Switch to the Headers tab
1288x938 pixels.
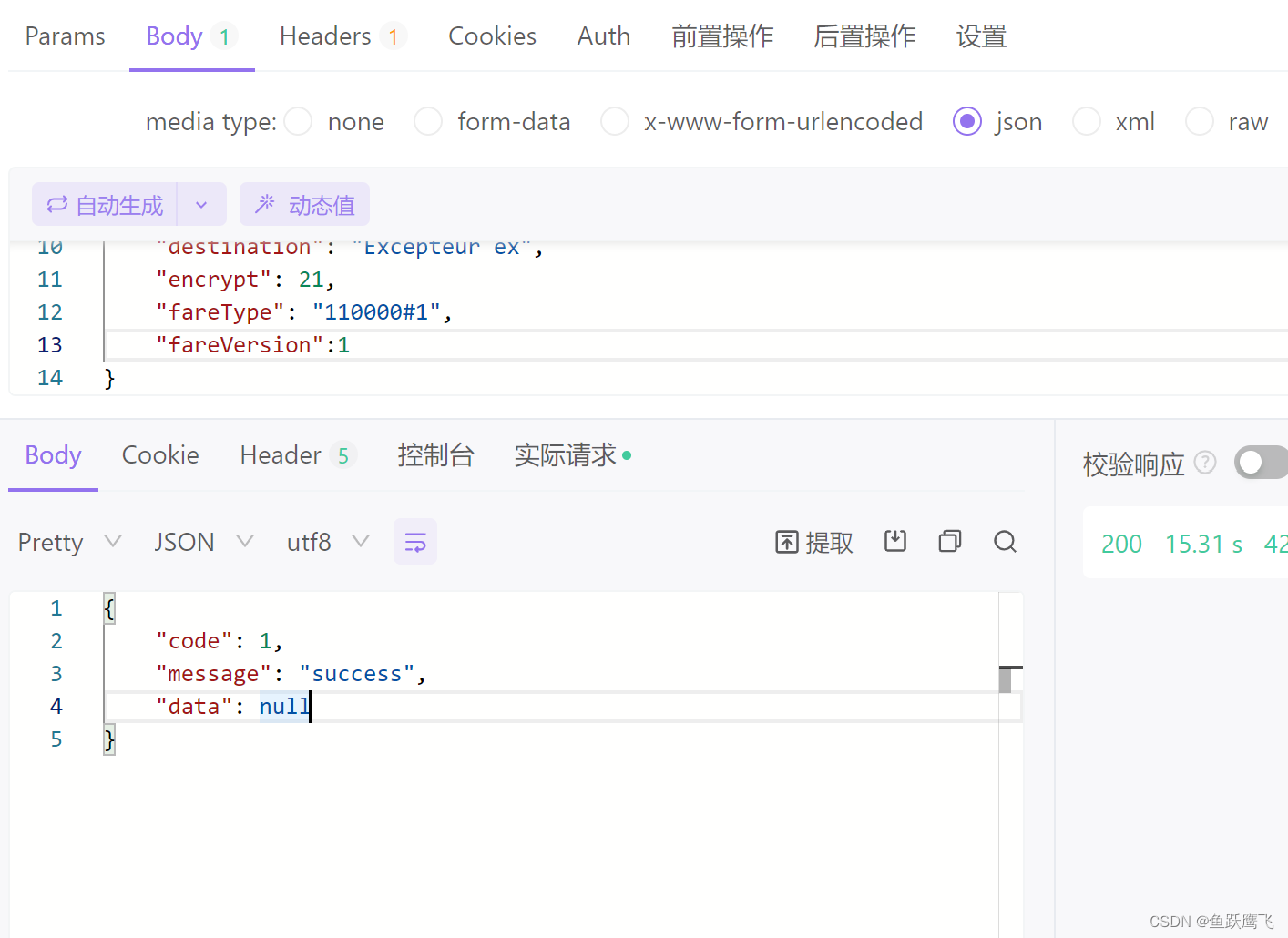[x=342, y=36]
